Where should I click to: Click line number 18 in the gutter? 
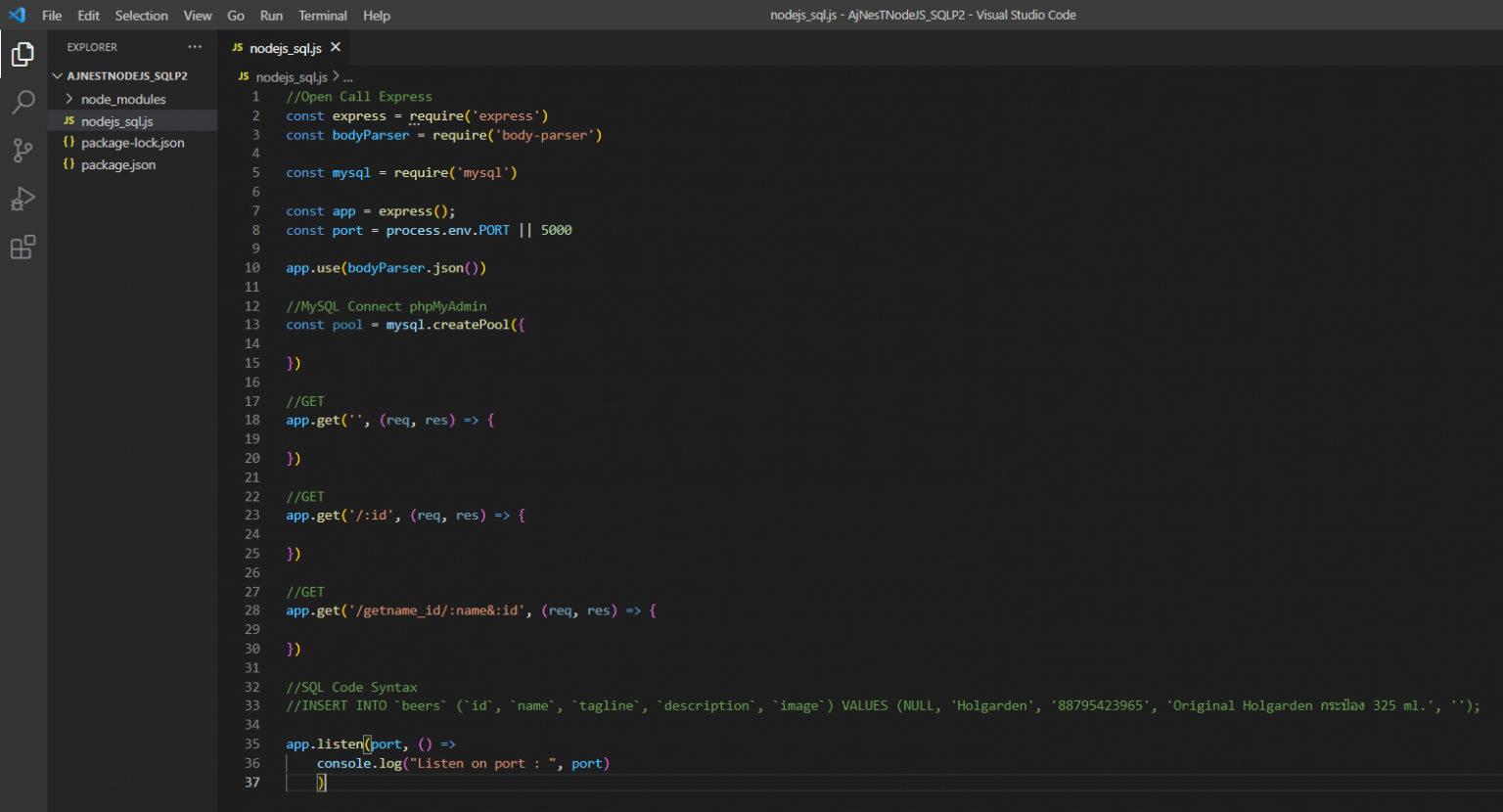pyautogui.click(x=252, y=420)
